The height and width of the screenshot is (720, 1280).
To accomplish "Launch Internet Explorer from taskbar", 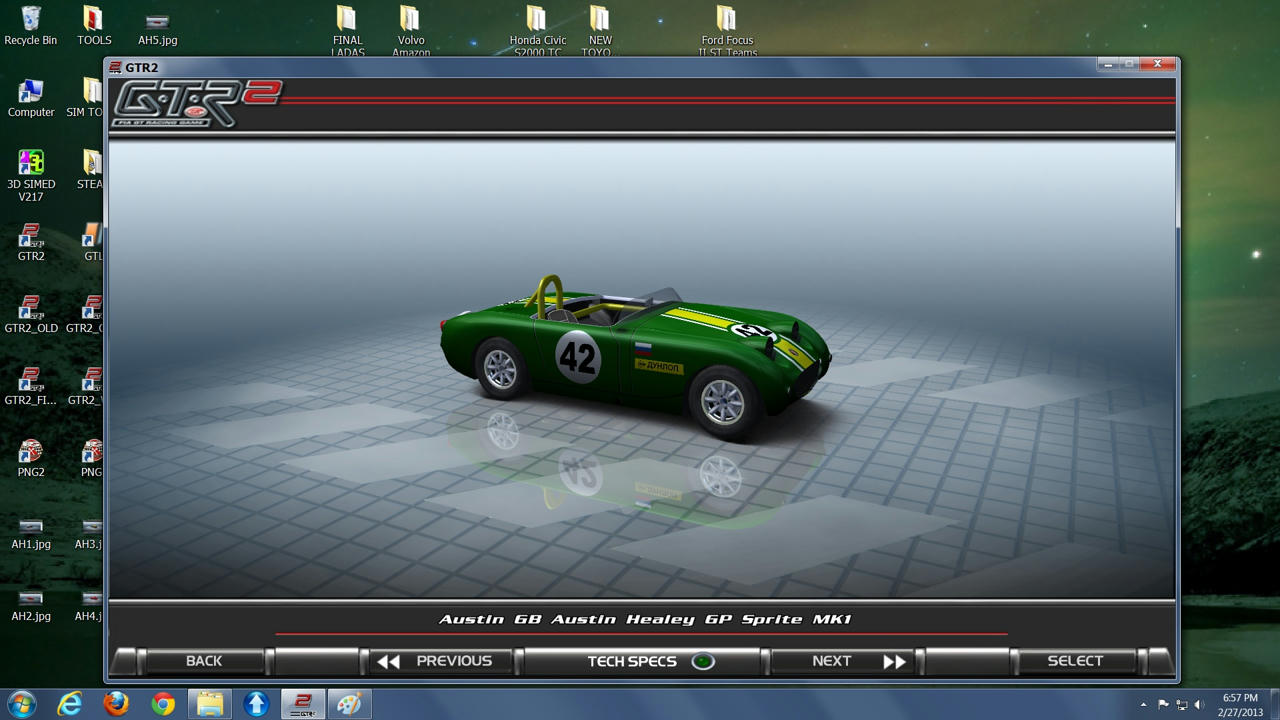I will coord(69,704).
